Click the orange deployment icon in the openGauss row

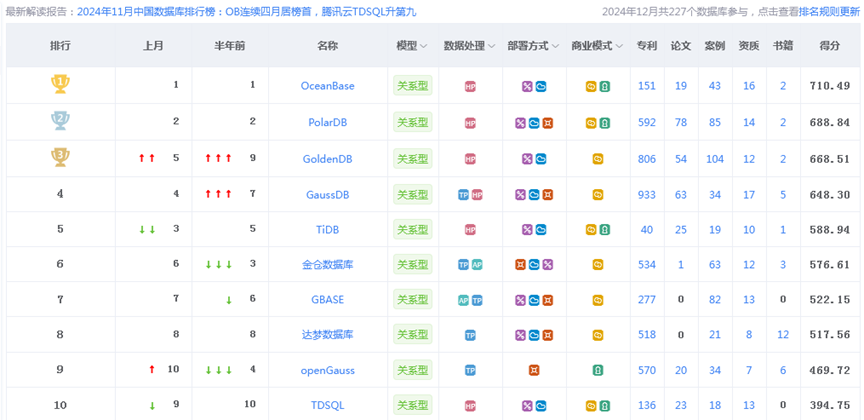533,370
